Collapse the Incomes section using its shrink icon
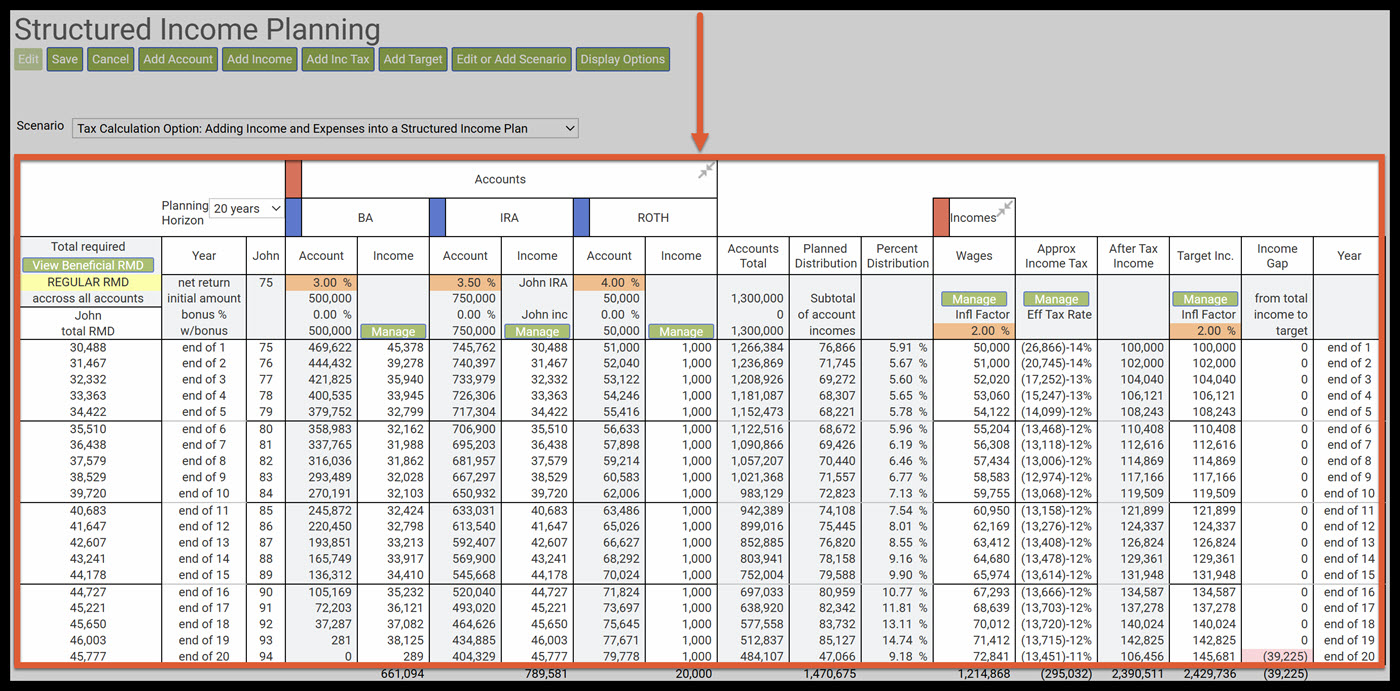 pos(1005,208)
